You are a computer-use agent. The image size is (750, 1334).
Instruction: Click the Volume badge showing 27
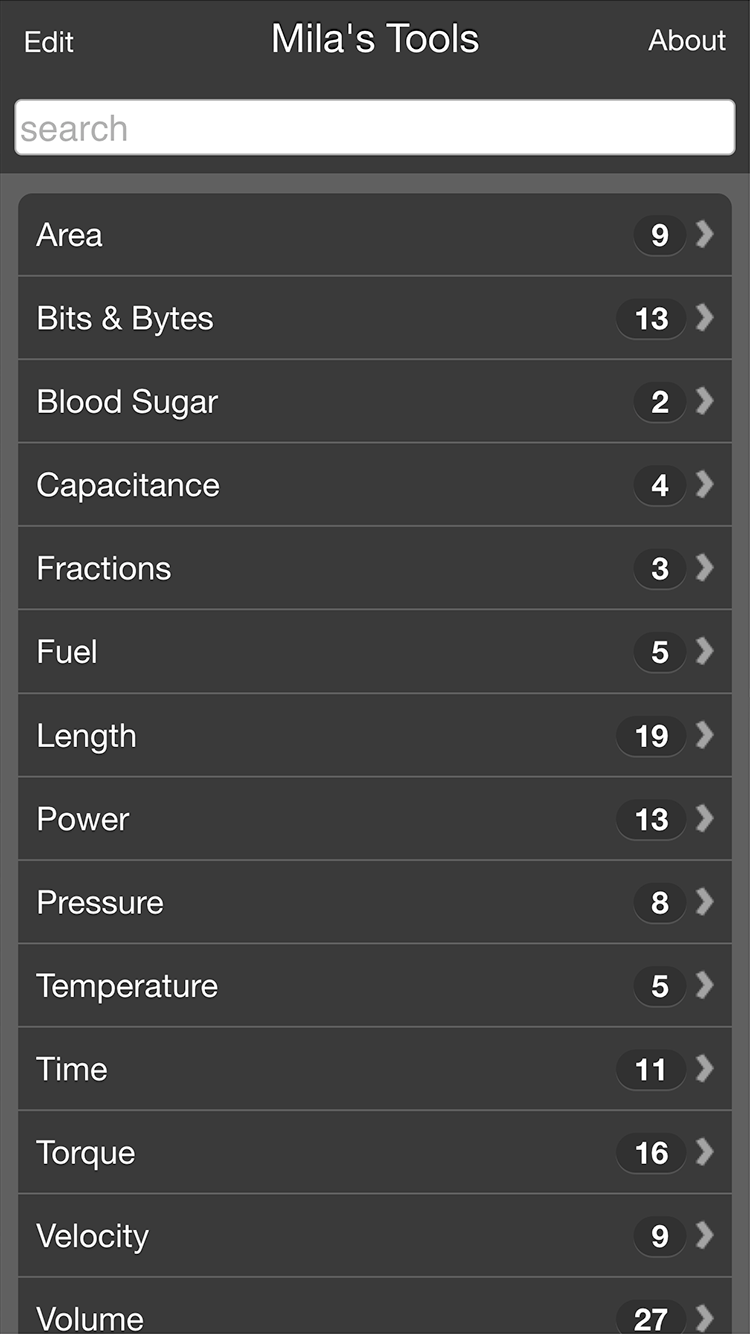point(651,1317)
